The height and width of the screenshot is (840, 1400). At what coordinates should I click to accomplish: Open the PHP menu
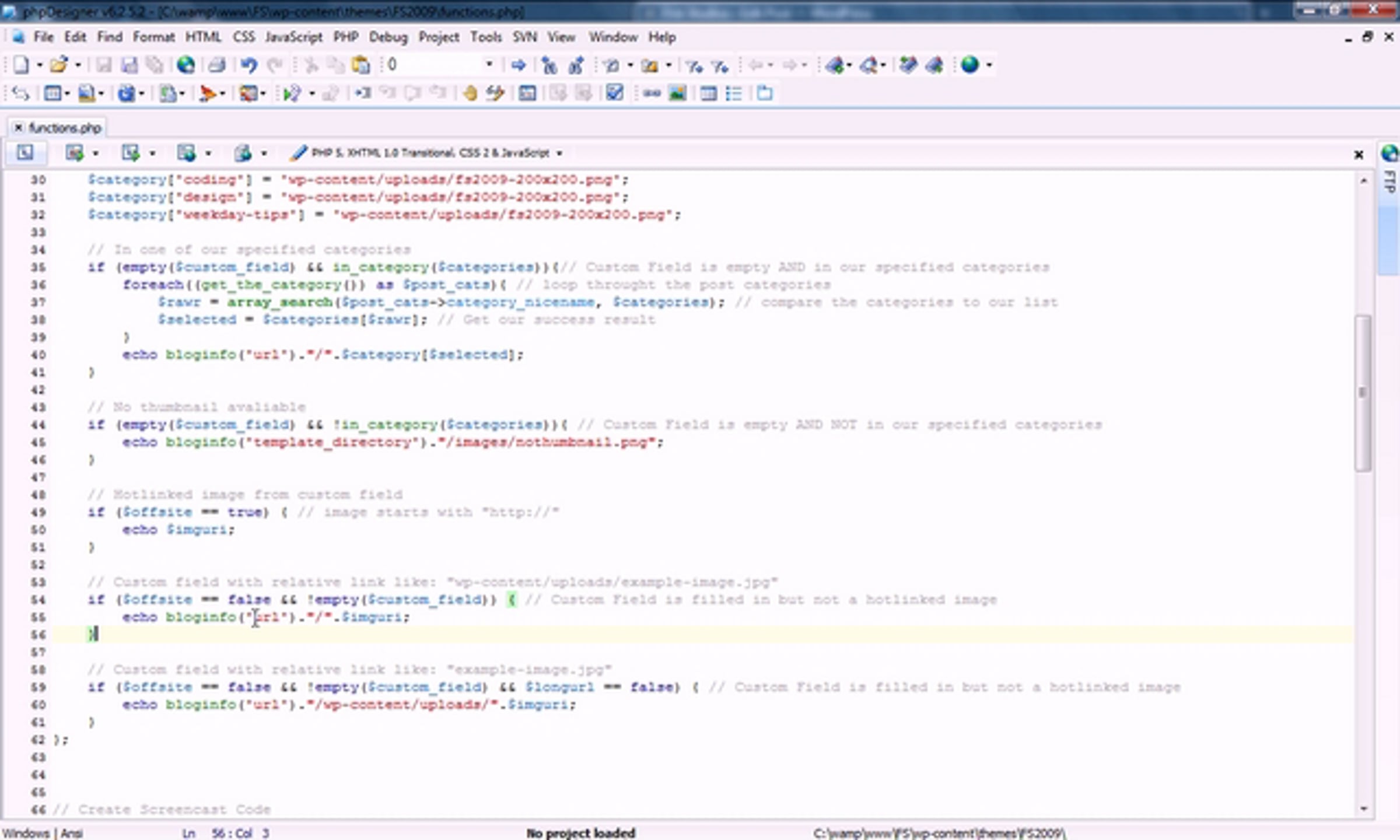[x=346, y=37]
